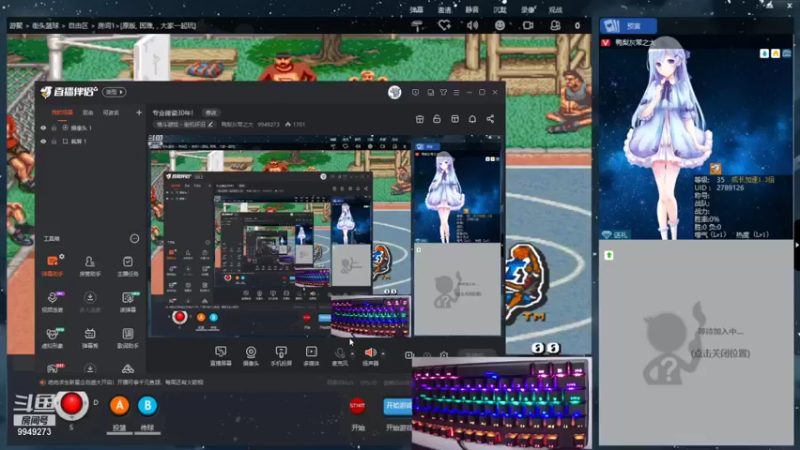Click the keyboard webcam preview thumbnail
Viewport: 800px width, 450px height.
point(501,403)
